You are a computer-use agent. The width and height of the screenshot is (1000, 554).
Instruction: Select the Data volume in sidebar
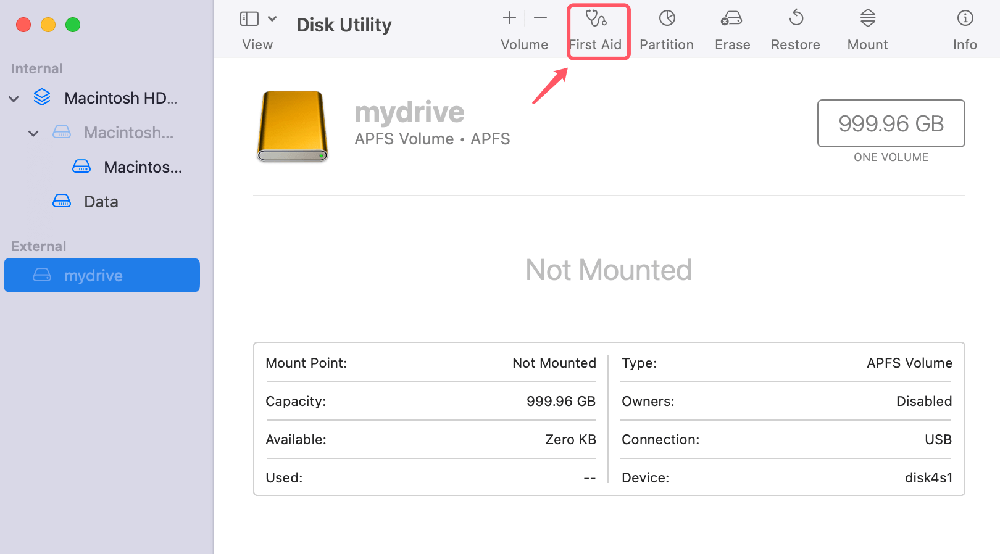pos(100,201)
